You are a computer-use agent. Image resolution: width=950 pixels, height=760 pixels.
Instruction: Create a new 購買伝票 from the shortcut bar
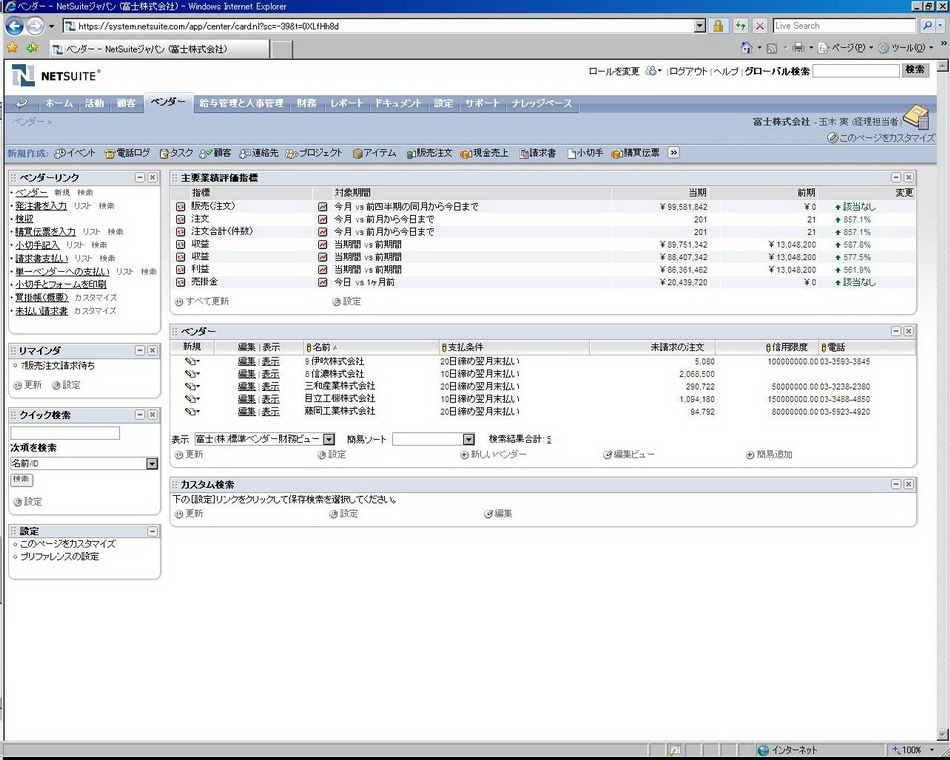tap(636, 153)
